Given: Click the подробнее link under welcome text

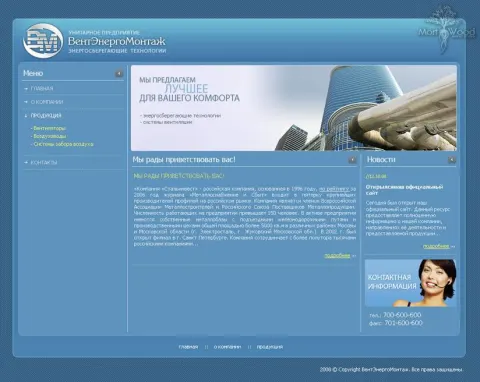Looking at the screenshot, I should [x=337, y=256].
